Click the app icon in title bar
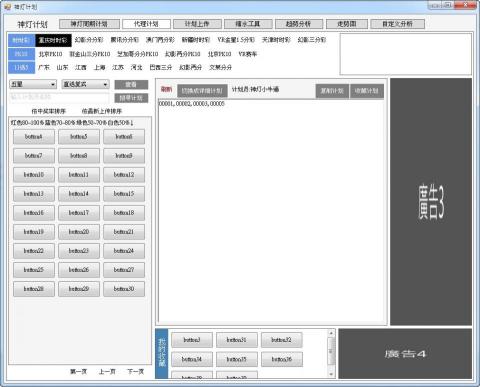 [x=7, y=7]
